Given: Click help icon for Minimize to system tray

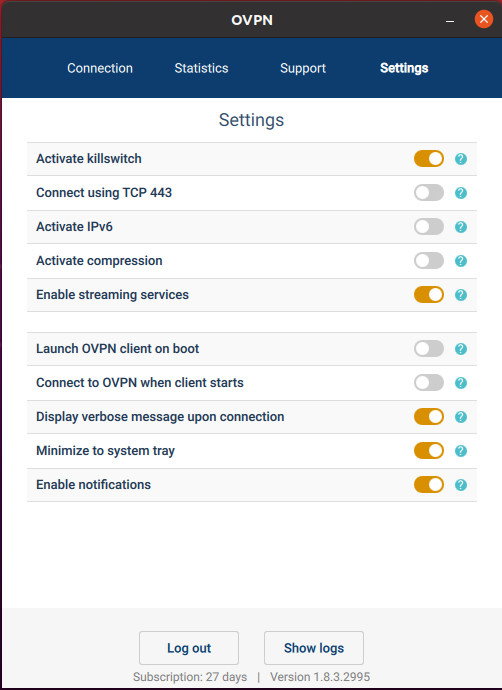Looking at the screenshot, I should (461, 451).
